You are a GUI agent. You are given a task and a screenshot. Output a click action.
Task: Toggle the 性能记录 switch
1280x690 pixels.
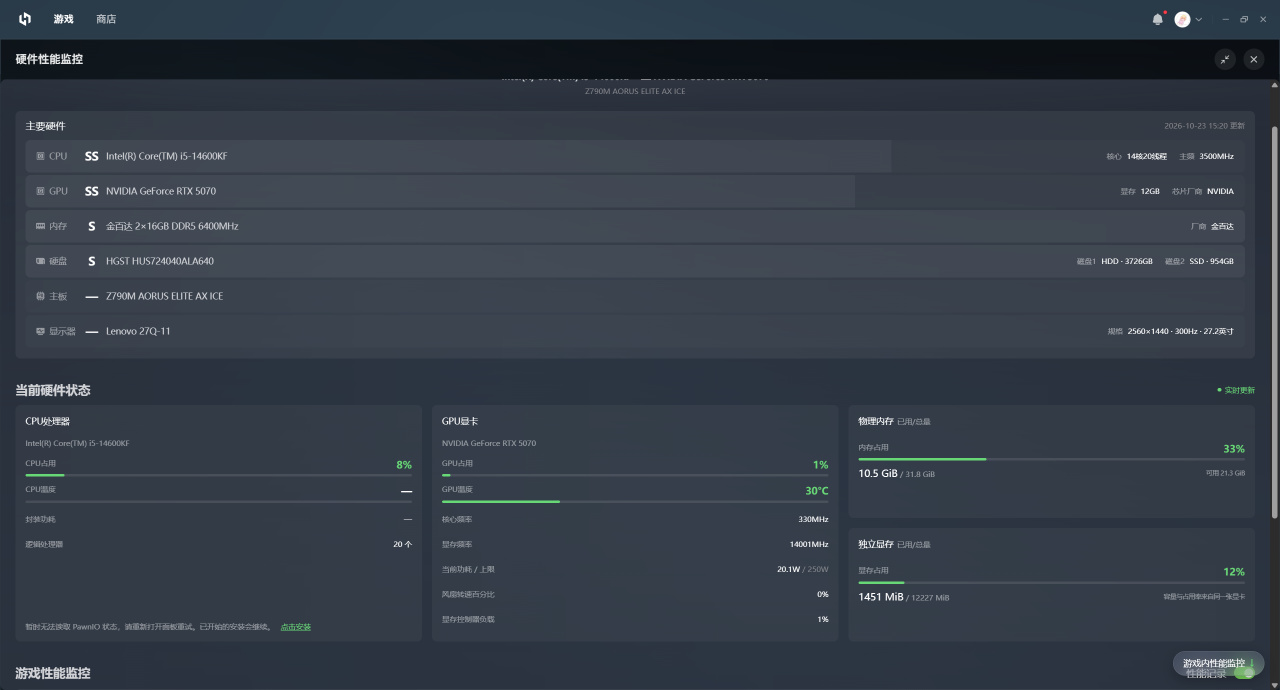coord(1244,673)
